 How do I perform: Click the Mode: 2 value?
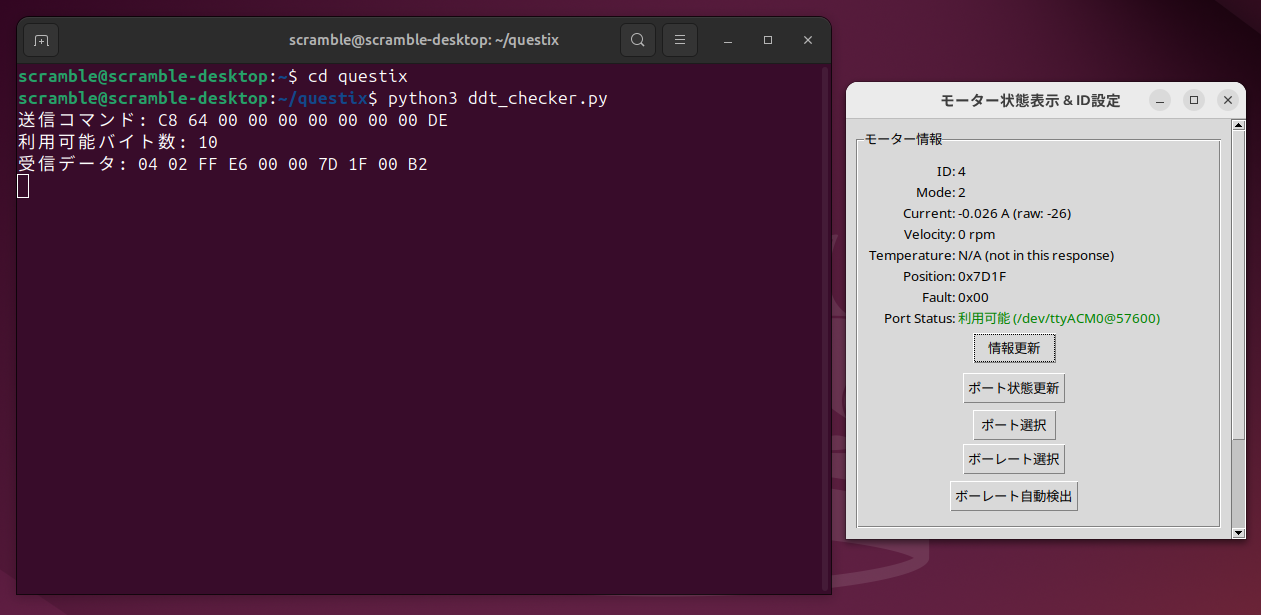[x=961, y=192]
